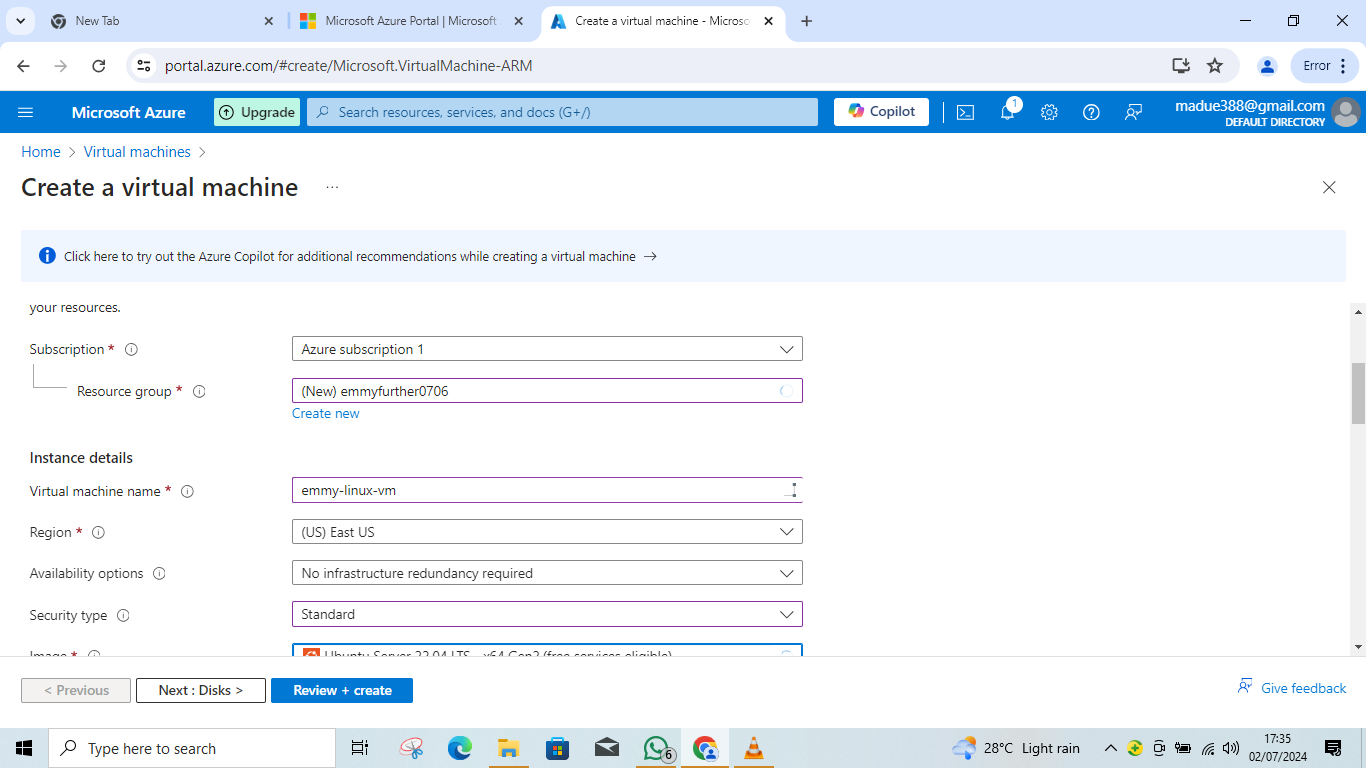
Task: Open the Windows notification center
Action: click(x=1333, y=748)
